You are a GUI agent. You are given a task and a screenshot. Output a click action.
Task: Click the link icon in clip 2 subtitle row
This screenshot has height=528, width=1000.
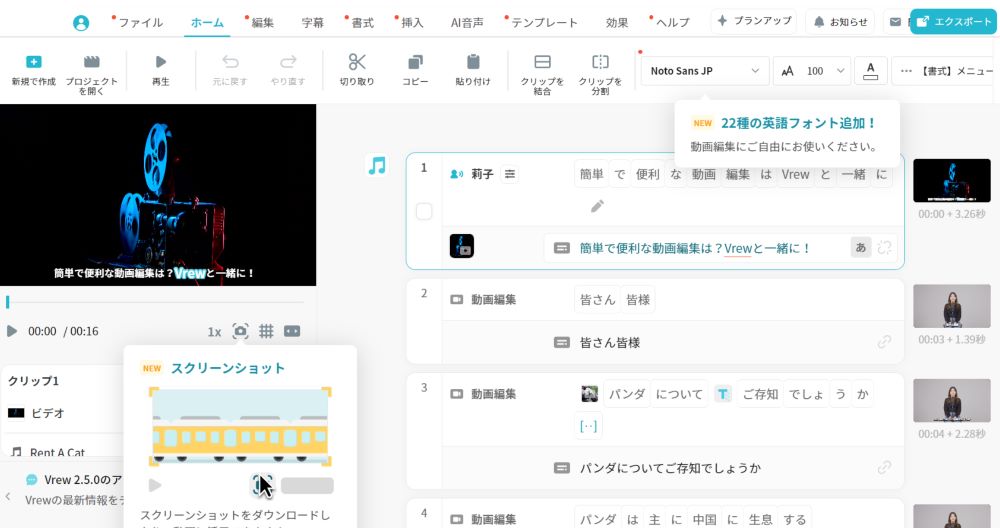coord(885,342)
